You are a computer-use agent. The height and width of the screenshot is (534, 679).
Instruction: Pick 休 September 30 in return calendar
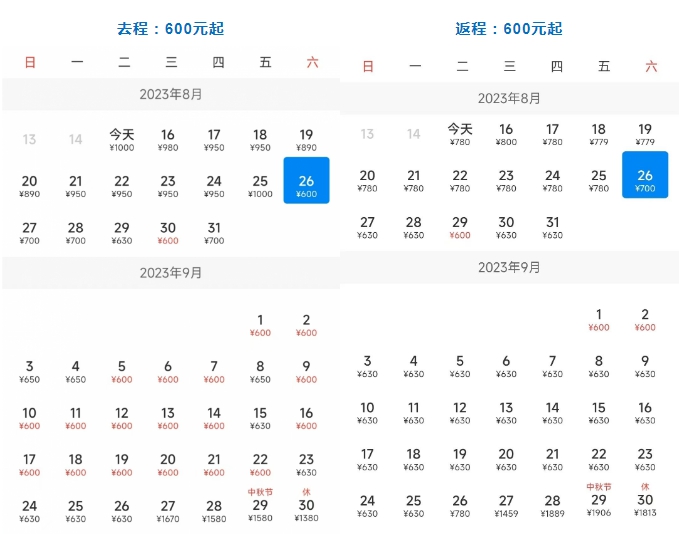tap(645, 503)
